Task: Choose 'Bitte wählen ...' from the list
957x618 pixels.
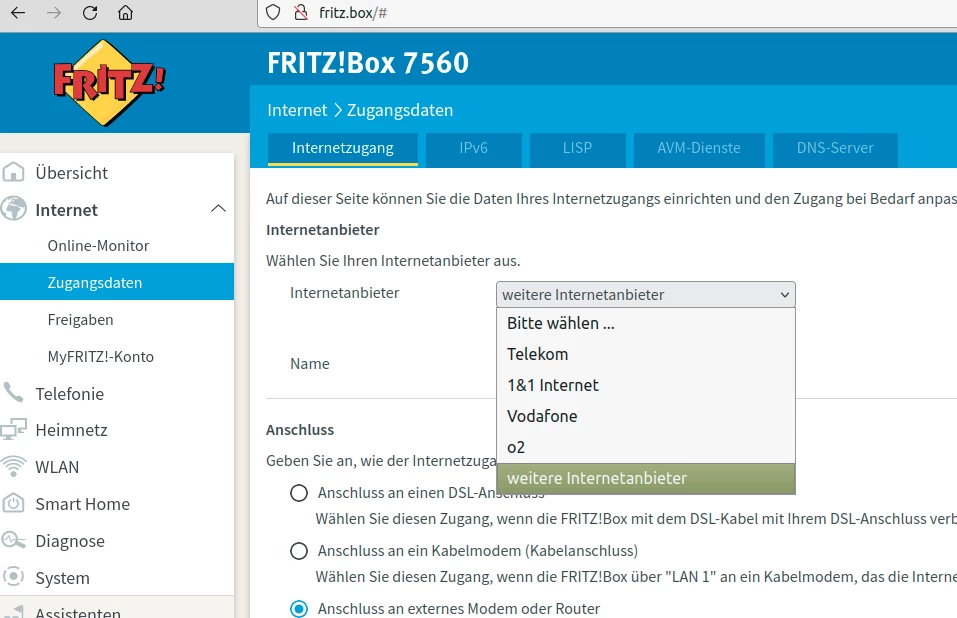Action: tap(646, 323)
